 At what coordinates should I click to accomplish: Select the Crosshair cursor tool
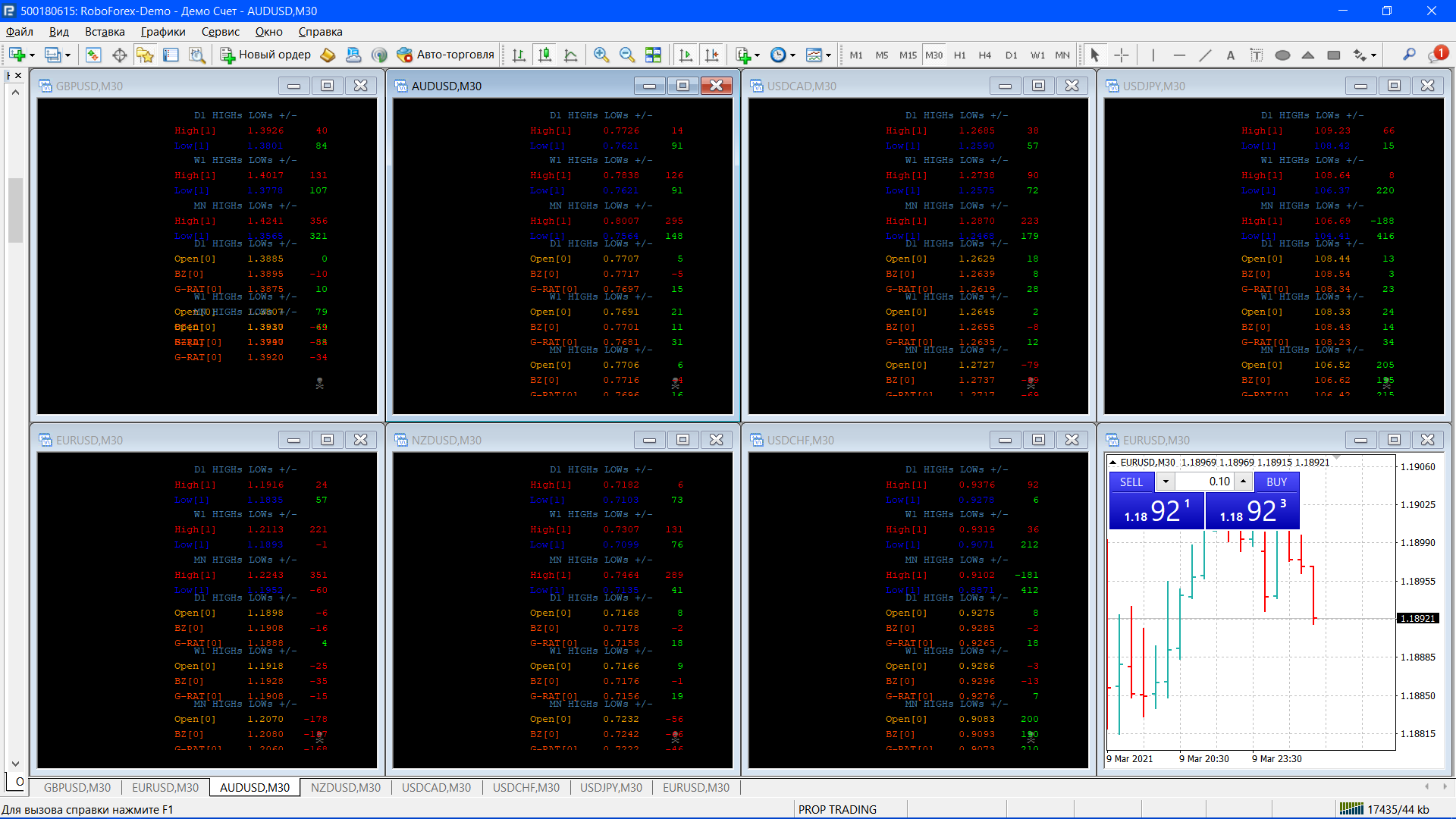[x=1122, y=55]
